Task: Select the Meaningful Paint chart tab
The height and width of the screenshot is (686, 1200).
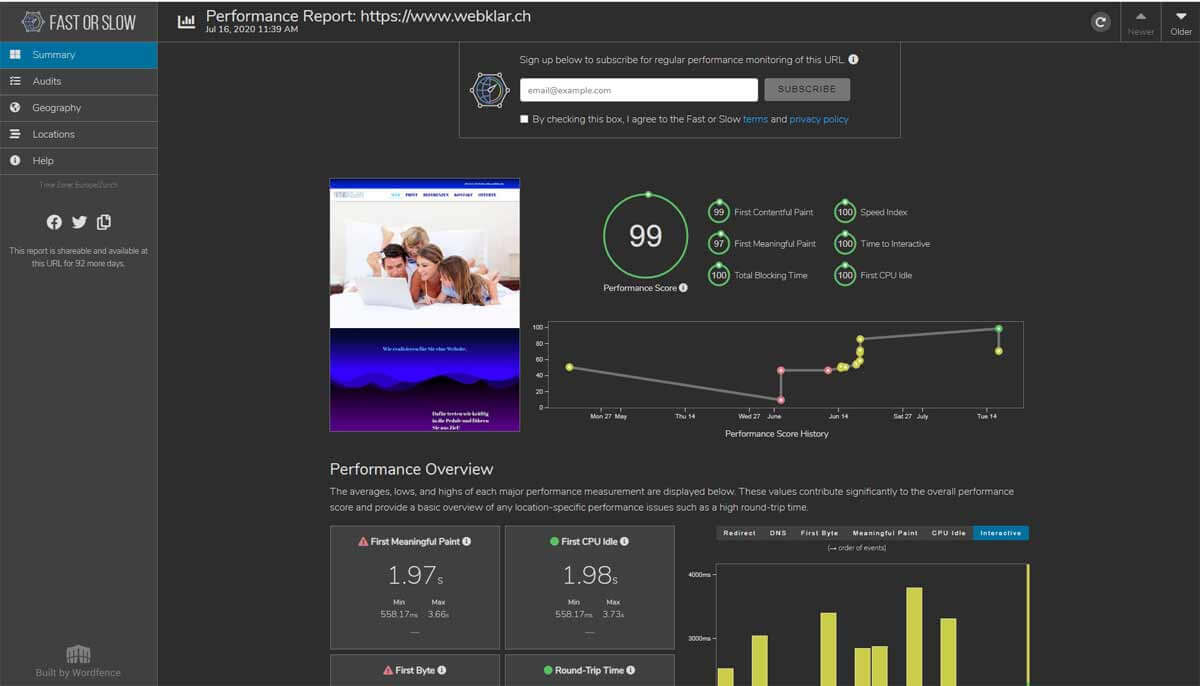Action: pyautogui.click(x=885, y=533)
